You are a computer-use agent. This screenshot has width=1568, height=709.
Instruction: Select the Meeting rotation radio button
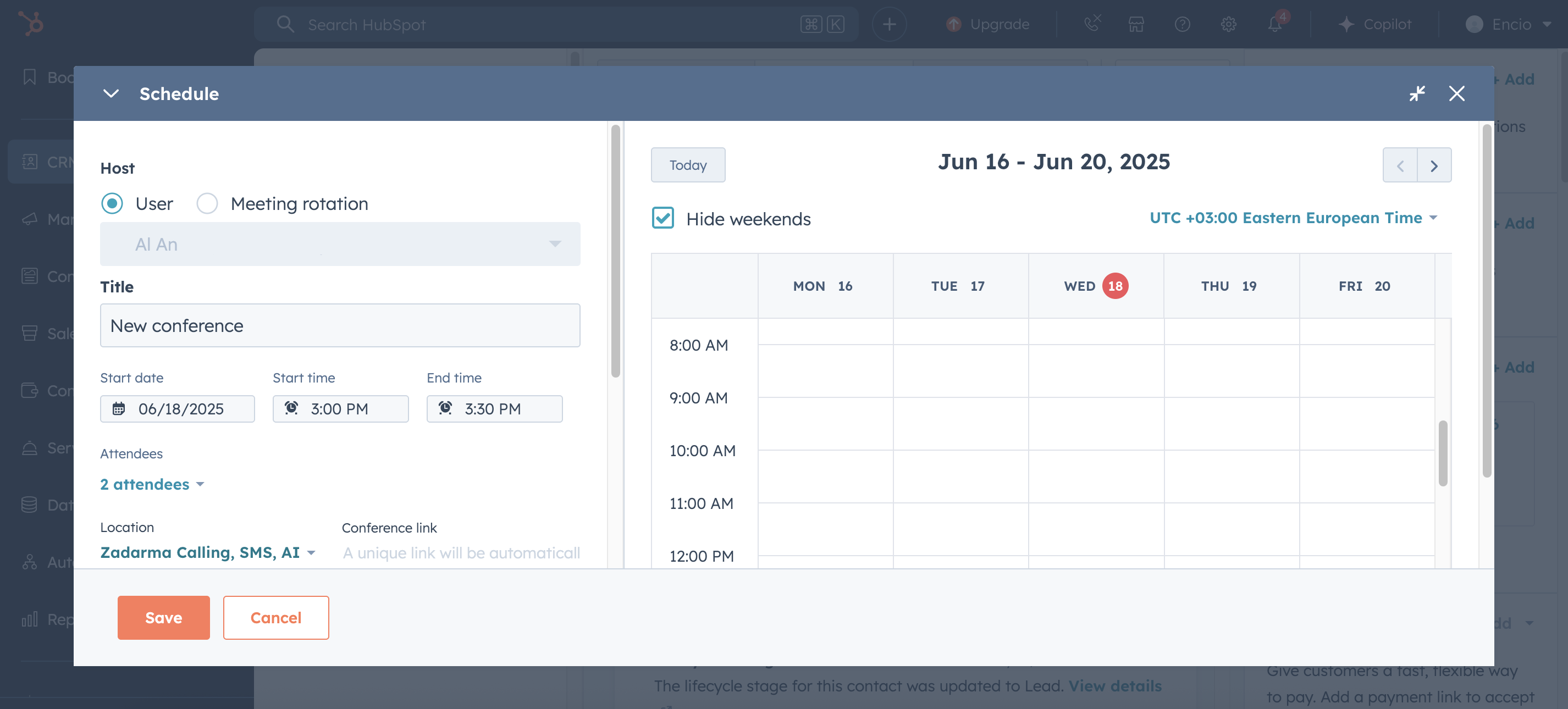pyautogui.click(x=207, y=204)
